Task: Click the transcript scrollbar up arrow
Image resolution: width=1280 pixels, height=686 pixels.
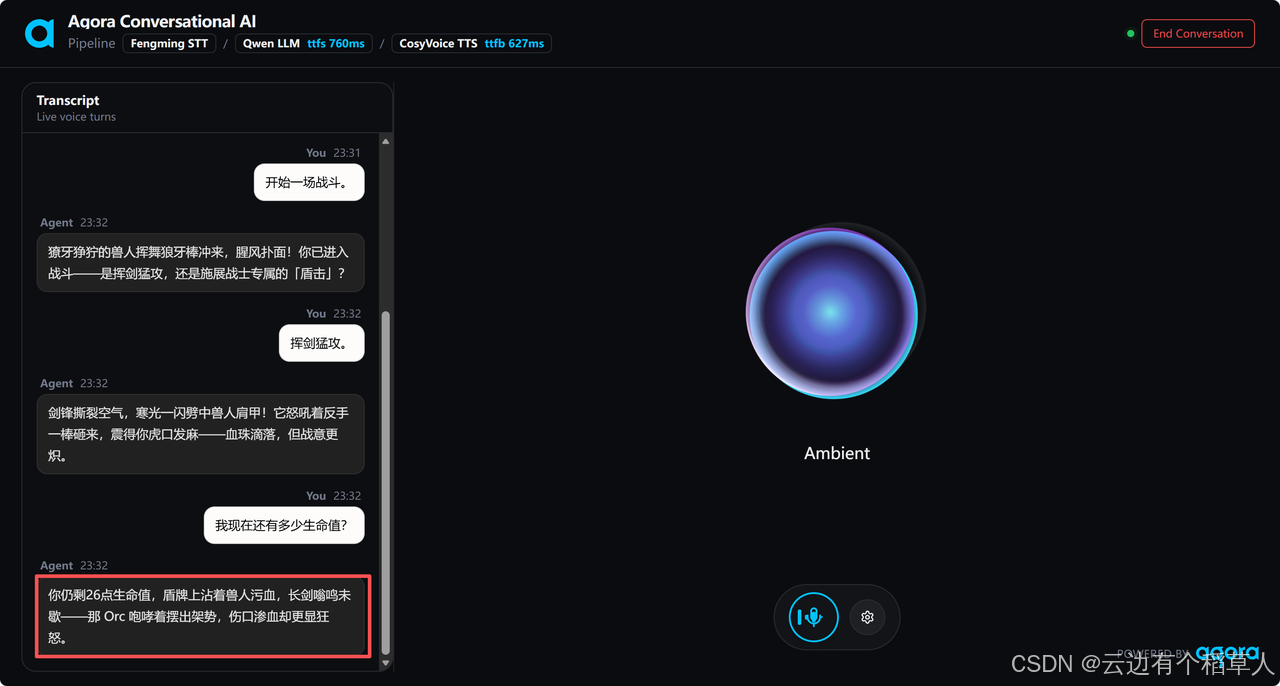Action: pos(386,141)
